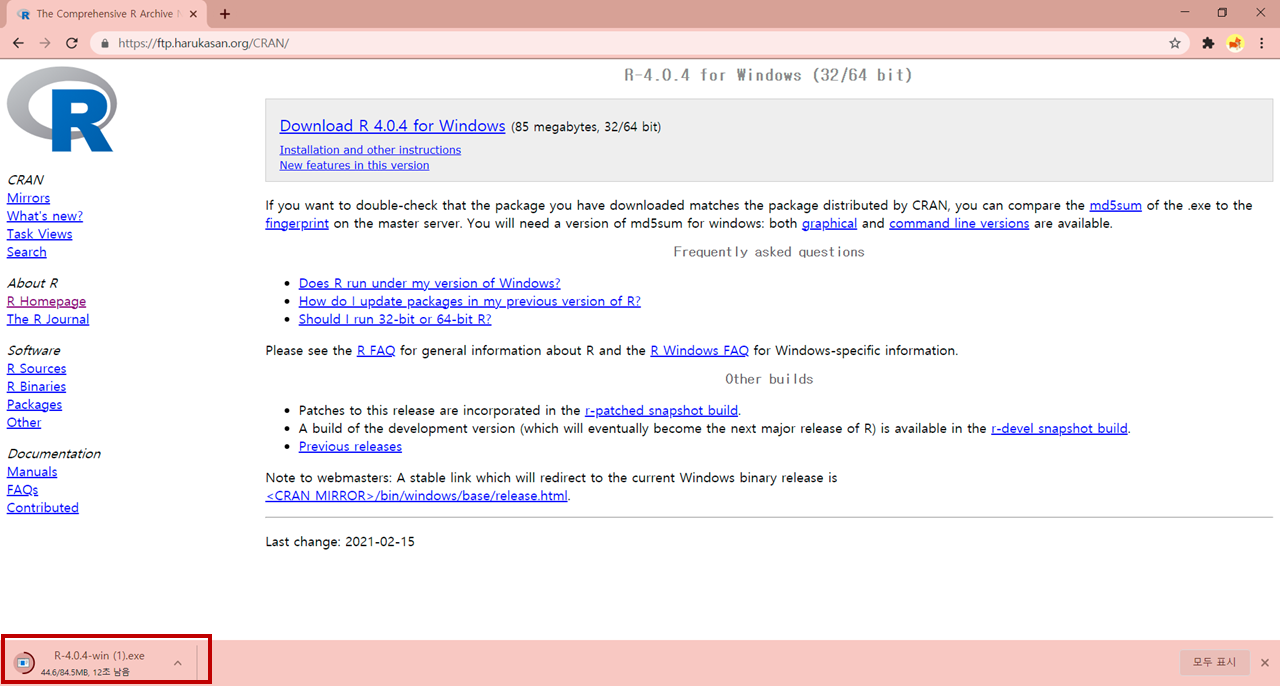Close the Comprehensive R Archive tab

193,14
